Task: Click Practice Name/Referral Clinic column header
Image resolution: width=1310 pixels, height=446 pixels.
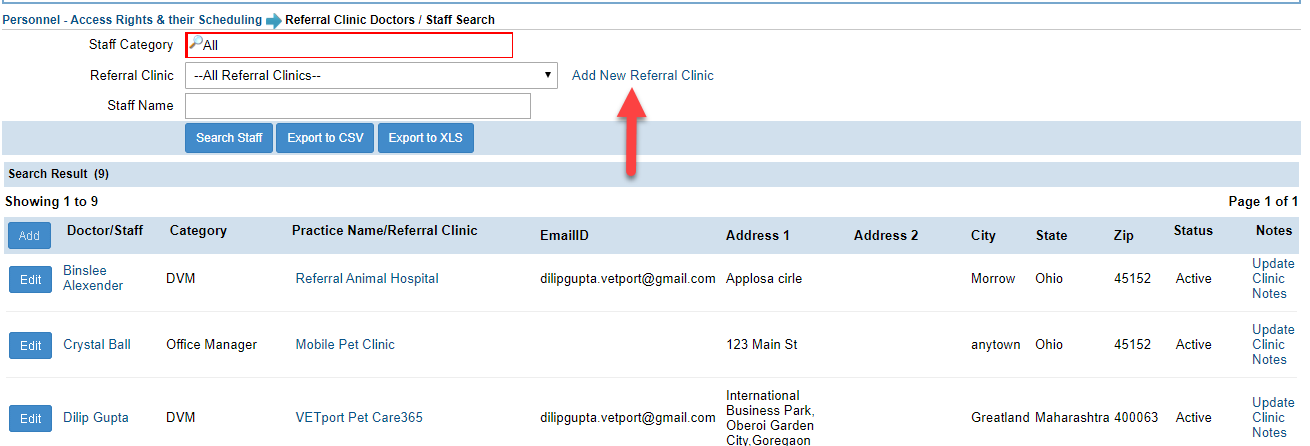Action: pos(385,230)
